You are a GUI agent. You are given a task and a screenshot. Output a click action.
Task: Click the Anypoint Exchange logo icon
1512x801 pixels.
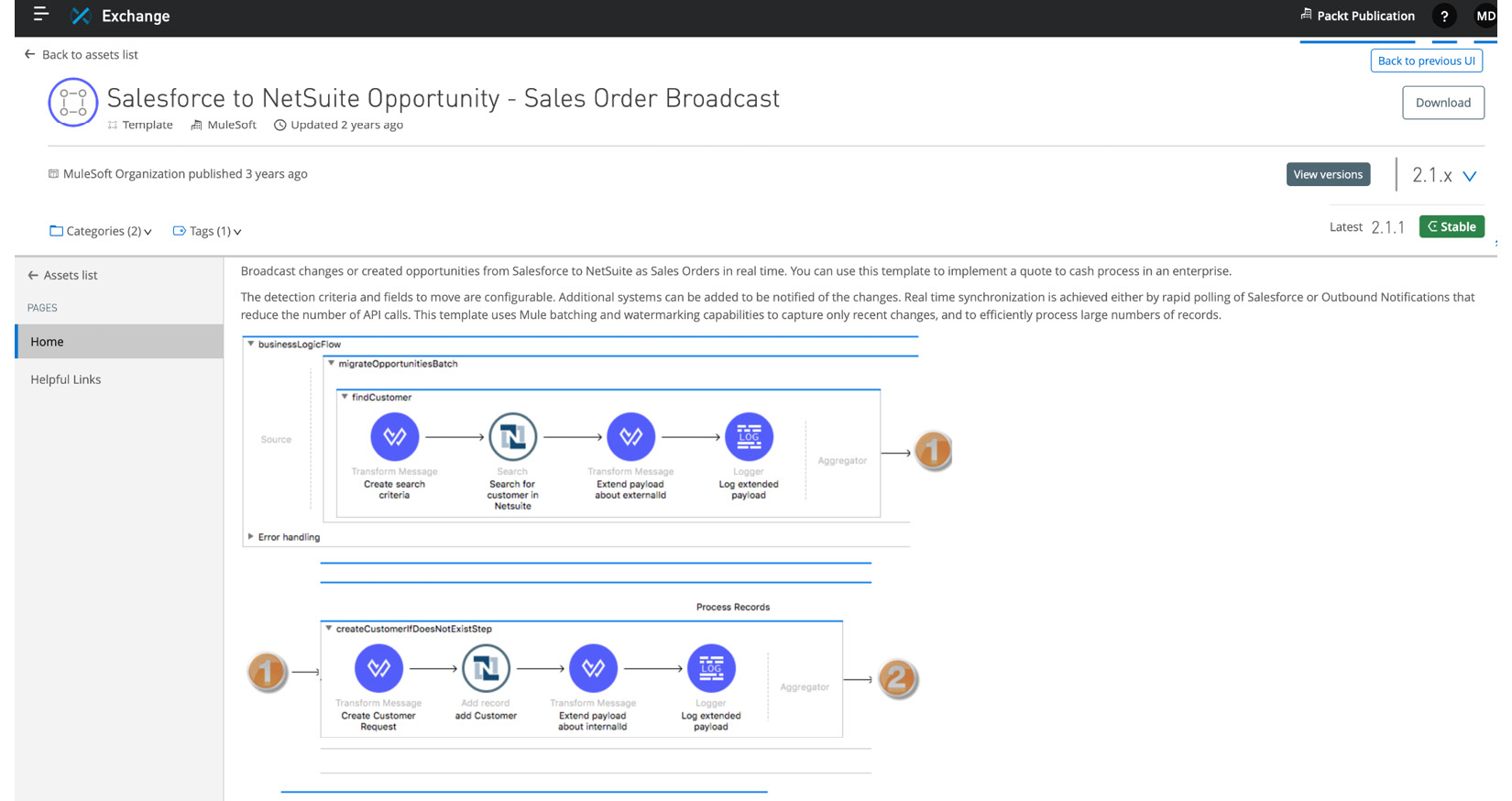[x=81, y=16]
